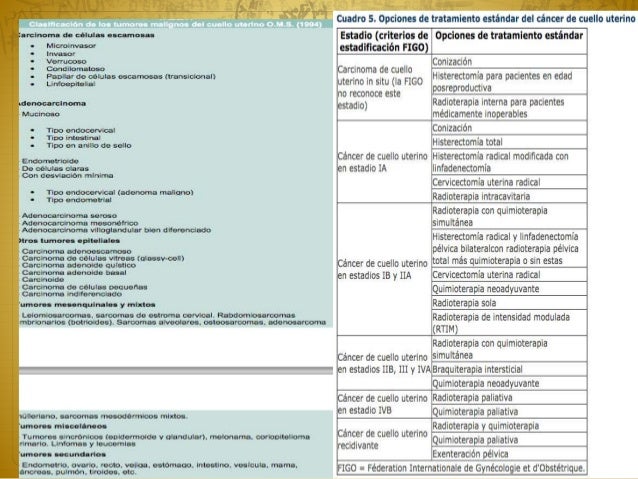Select 'Histerectomía radical y linfadenectomía pélvica' cell
Screen dimensions: 638x479
[x=509, y=248]
